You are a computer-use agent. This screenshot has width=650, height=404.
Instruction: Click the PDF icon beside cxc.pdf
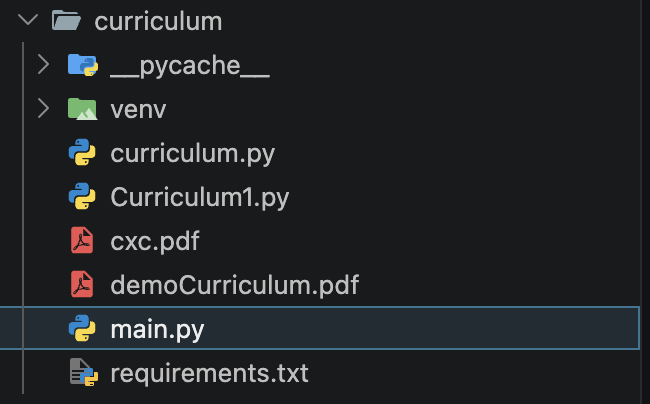82,241
